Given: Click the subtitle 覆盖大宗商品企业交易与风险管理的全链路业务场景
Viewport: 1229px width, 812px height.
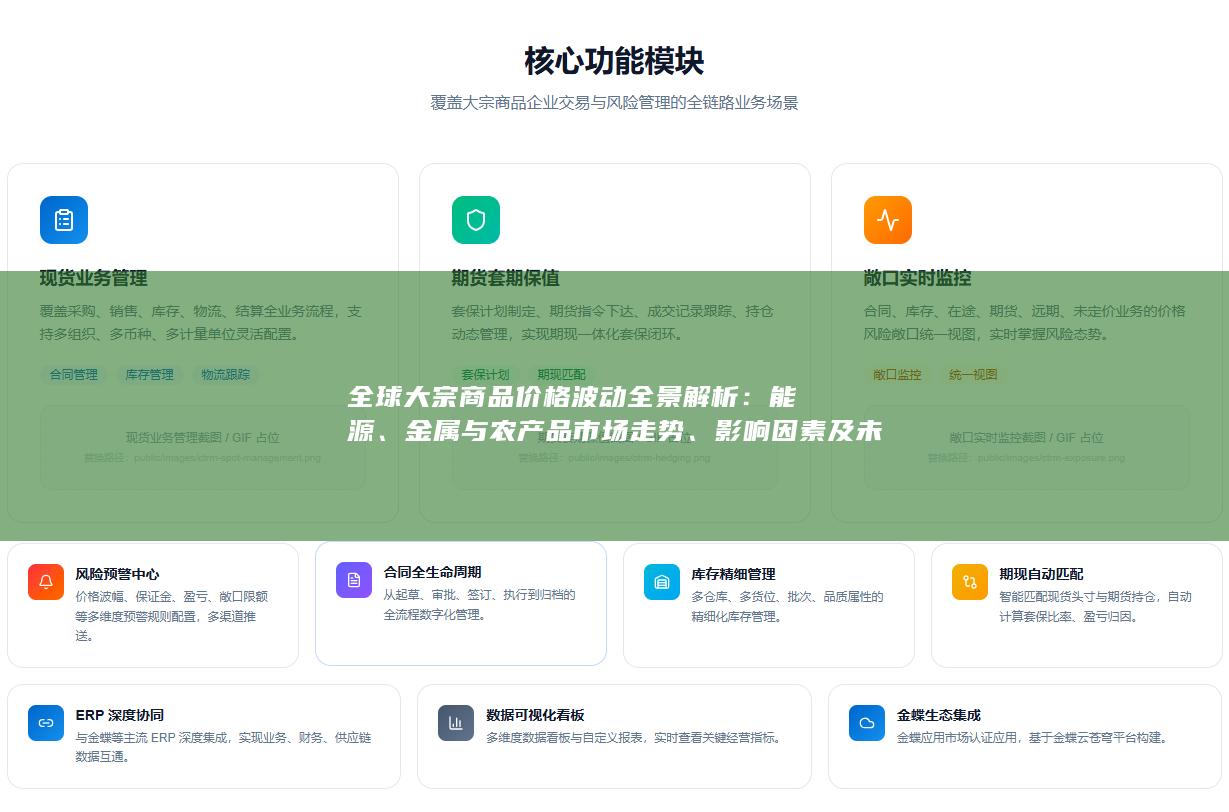Looking at the screenshot, I should pyautogui.click(x=614, y=103).
